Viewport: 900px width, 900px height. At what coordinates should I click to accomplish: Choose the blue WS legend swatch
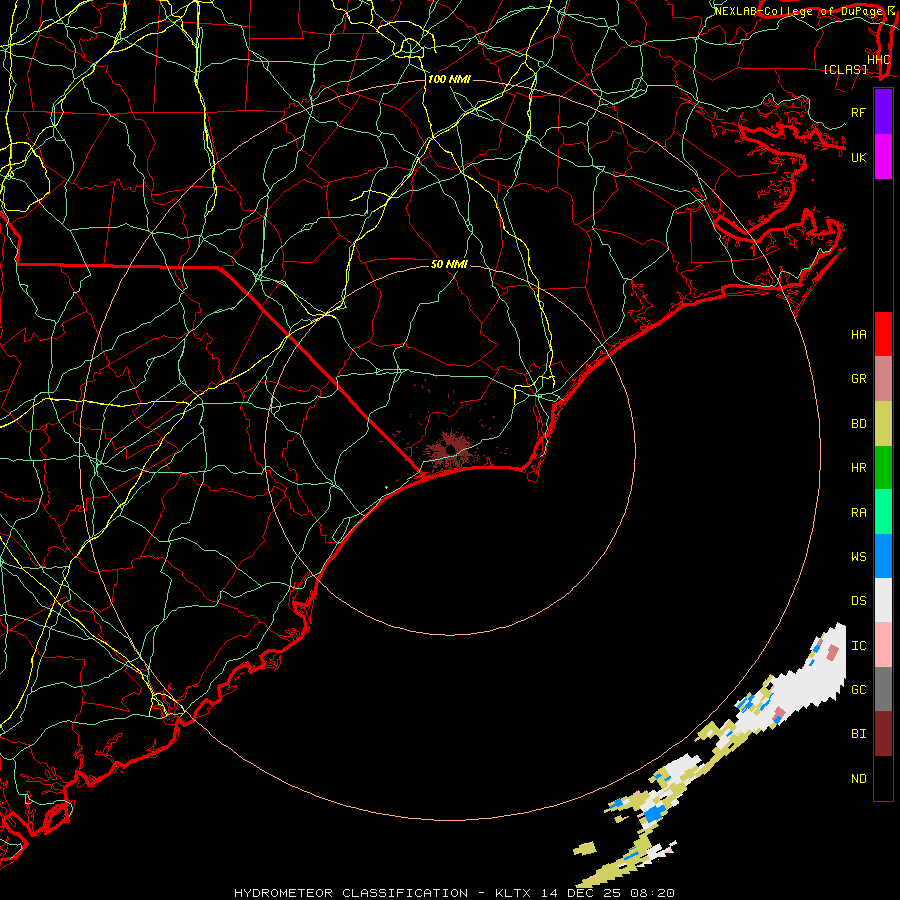click(x=883, y=556)
